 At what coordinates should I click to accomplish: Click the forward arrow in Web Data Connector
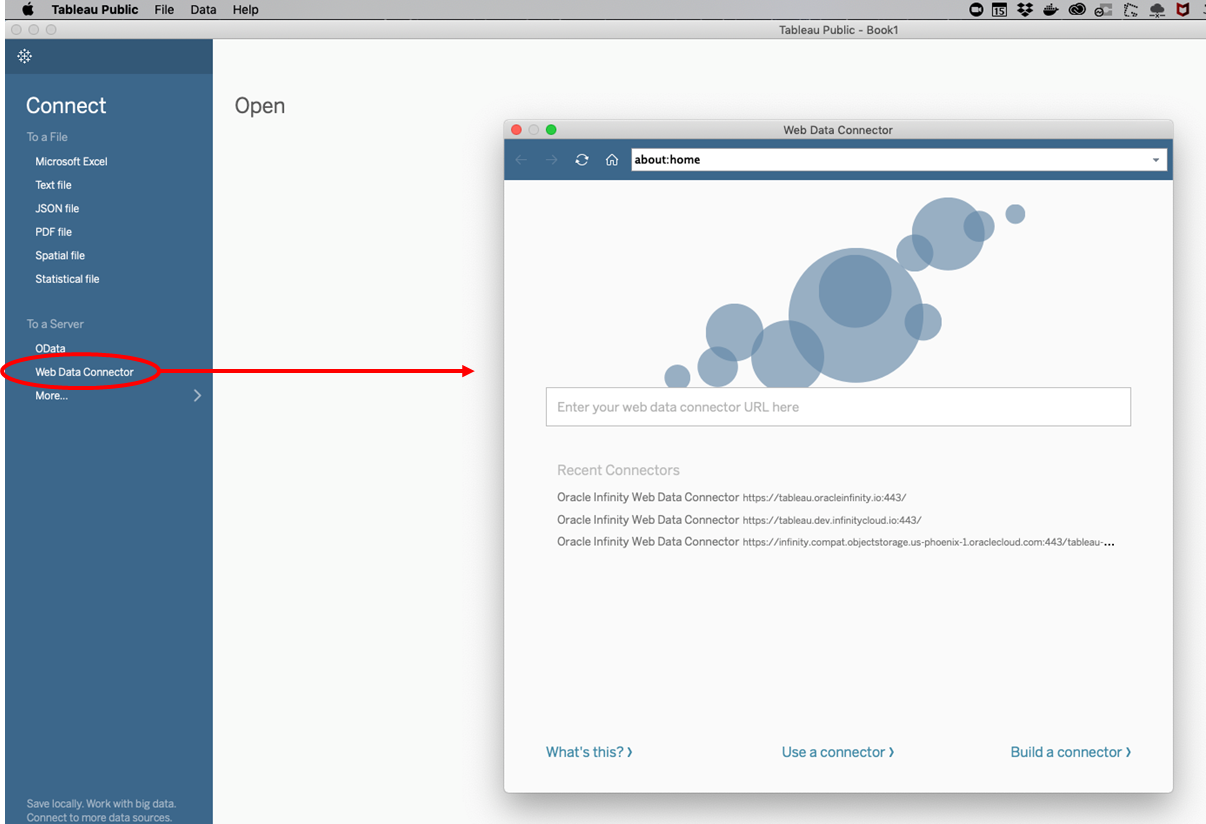click(x=551, y=160)
